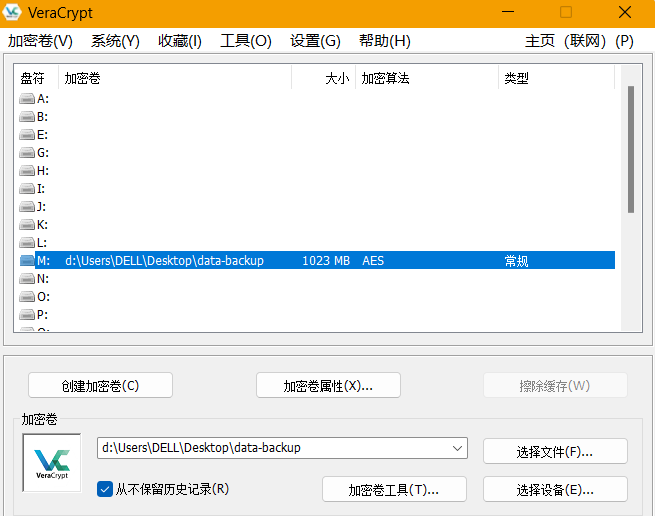The width and height of the screenshot is (655, 516).
Task: Click the mounted M: drive icon
Action: point(27,261)
